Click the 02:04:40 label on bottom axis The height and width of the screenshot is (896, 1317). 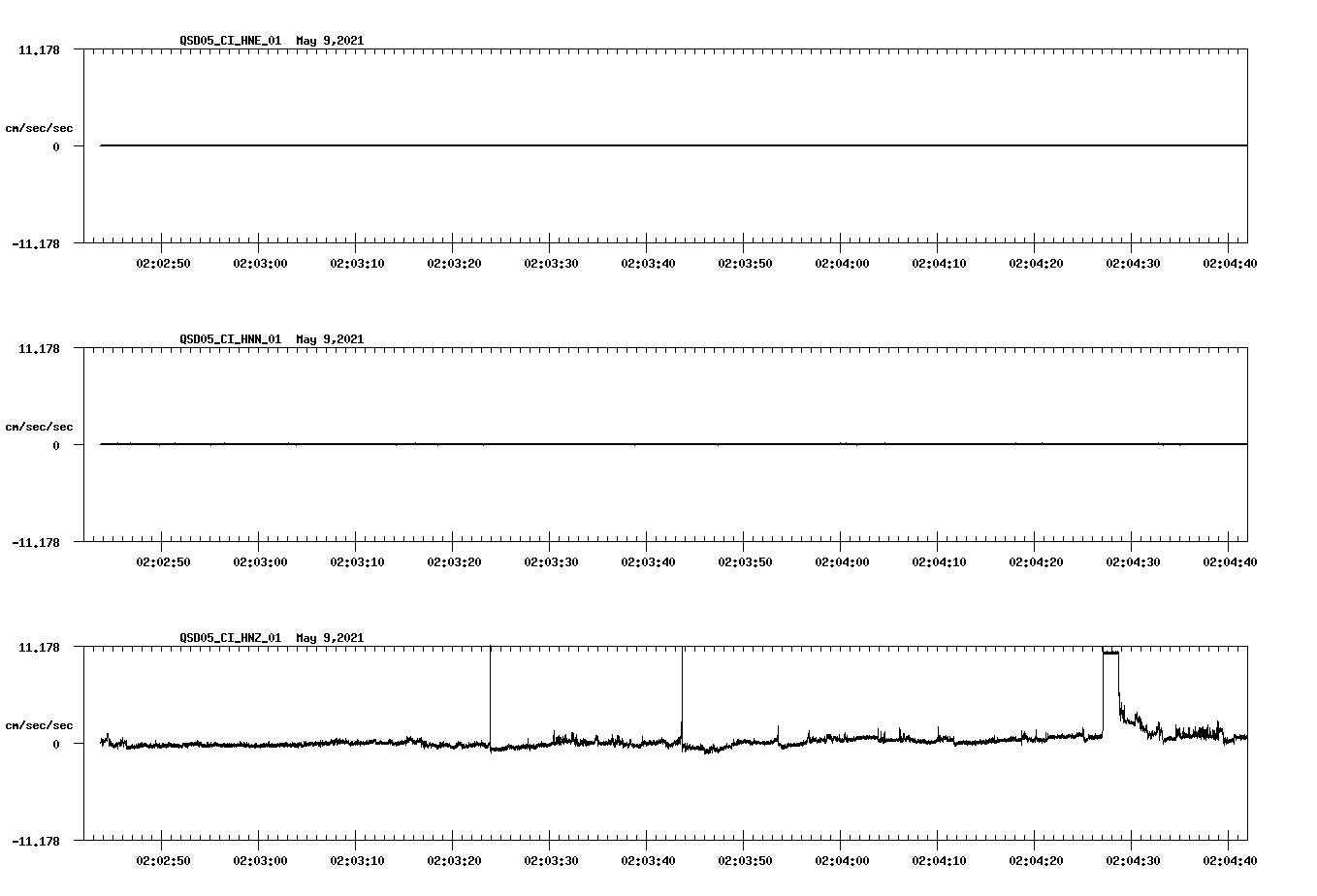1230,859
